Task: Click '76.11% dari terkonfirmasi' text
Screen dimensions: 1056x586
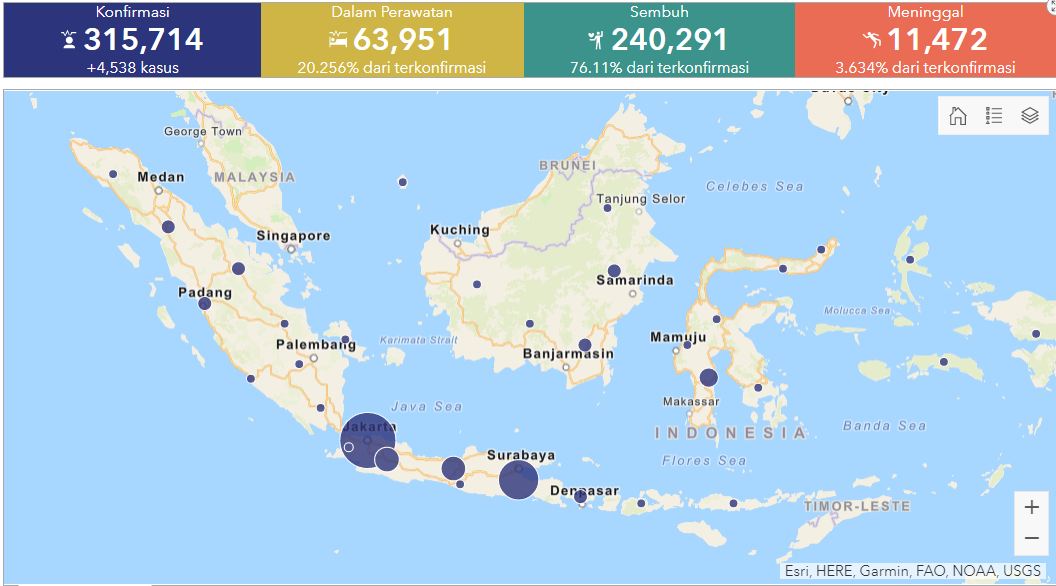Action: 659,67
